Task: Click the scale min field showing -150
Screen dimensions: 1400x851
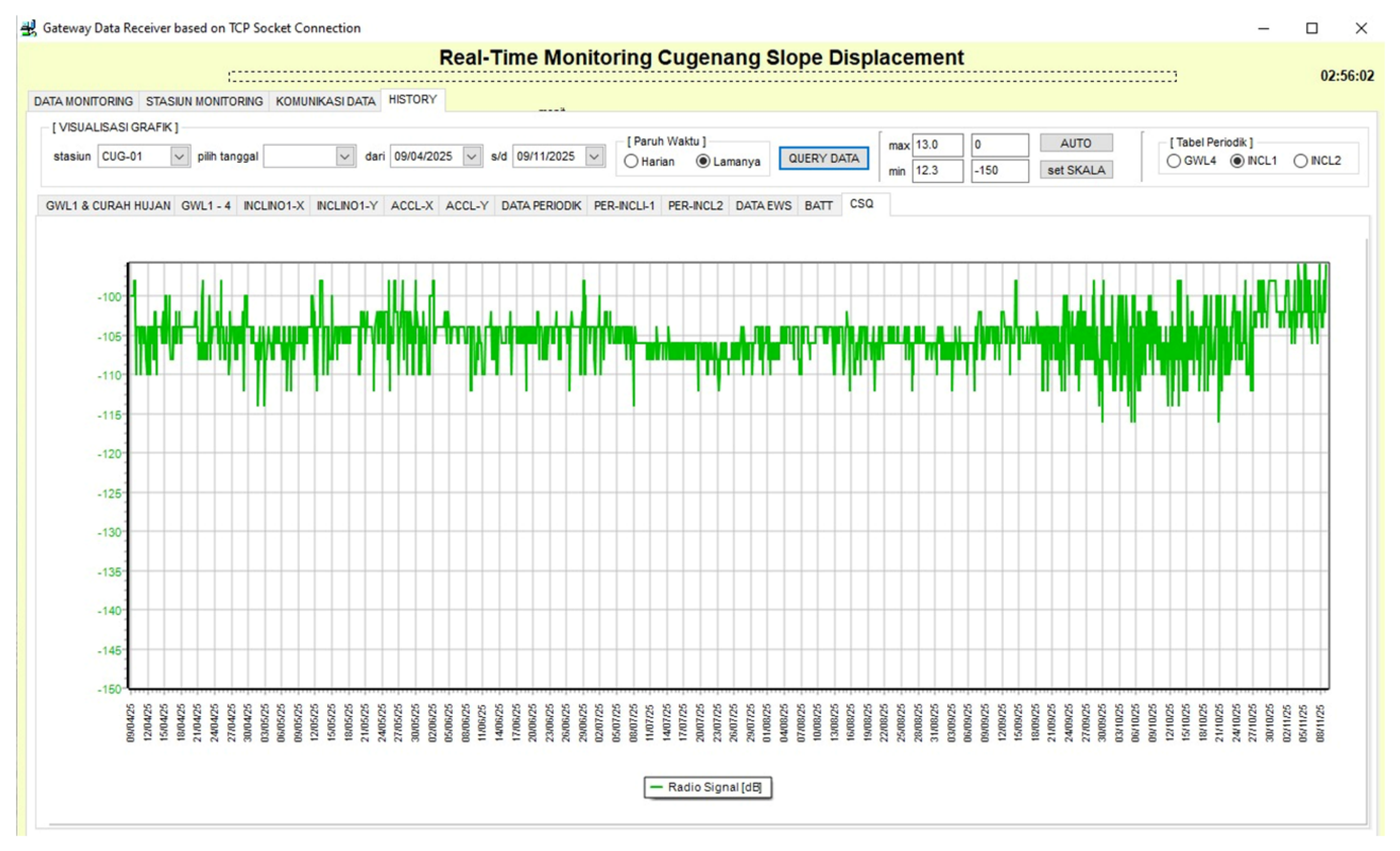Action: click(x=1000, y=170)
